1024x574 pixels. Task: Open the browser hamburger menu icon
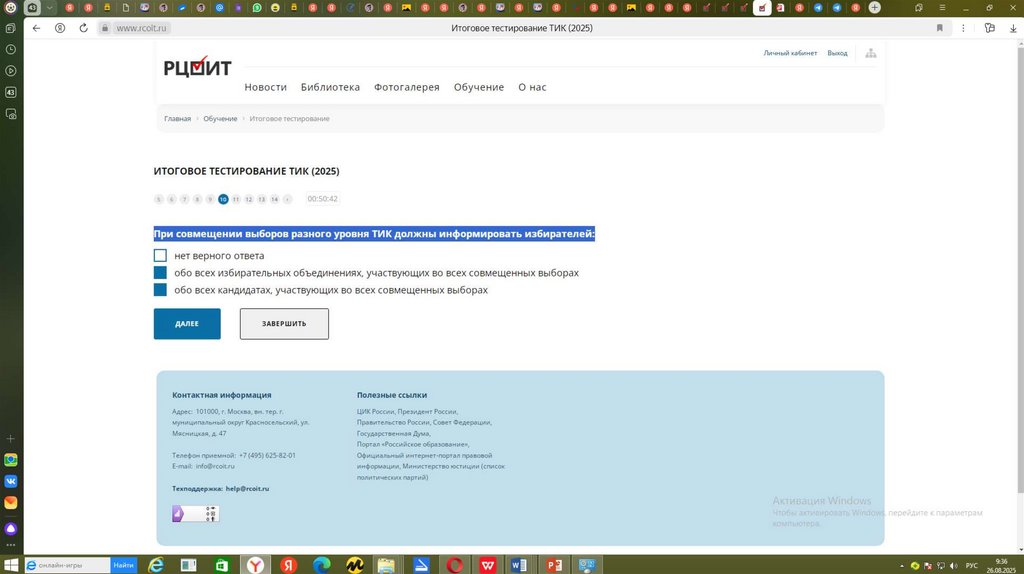(942, 8)
